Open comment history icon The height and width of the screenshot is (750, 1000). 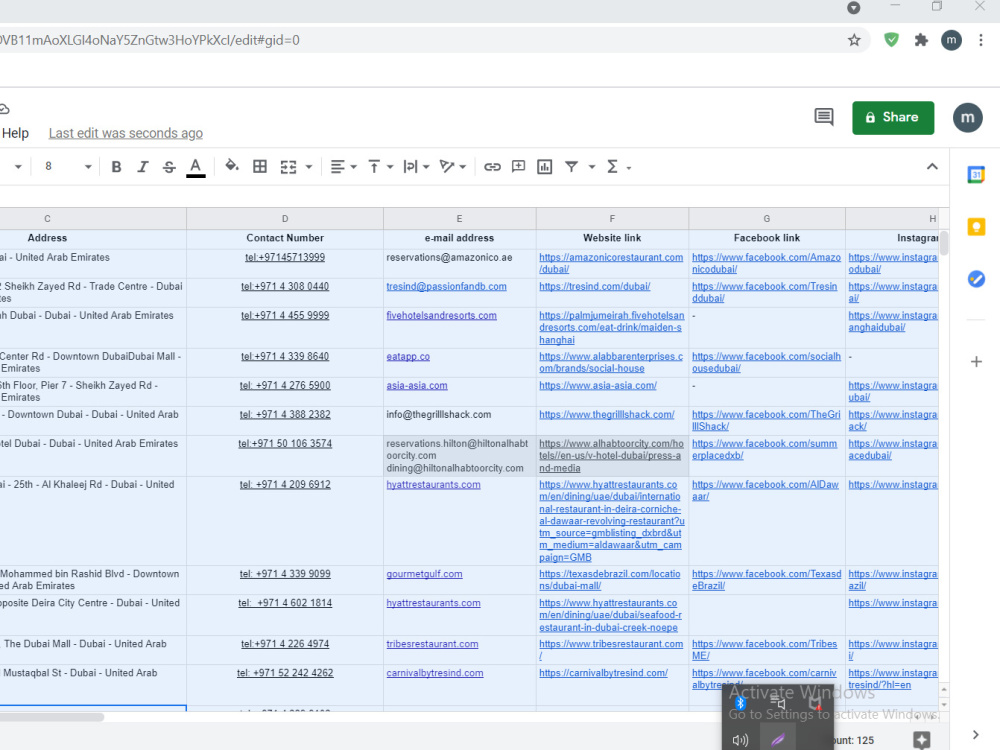[823, 117]
